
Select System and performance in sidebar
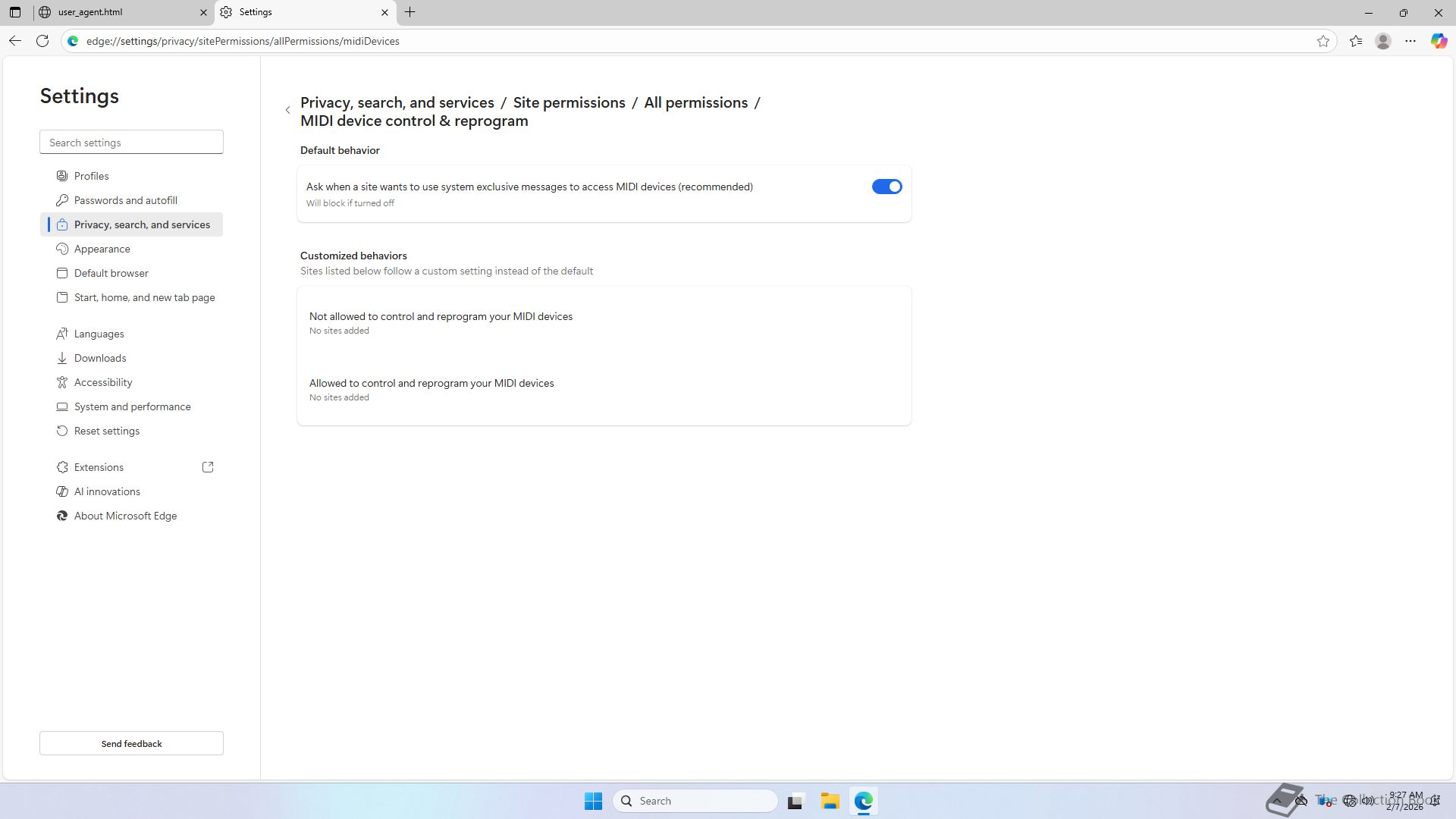[132, 406]
